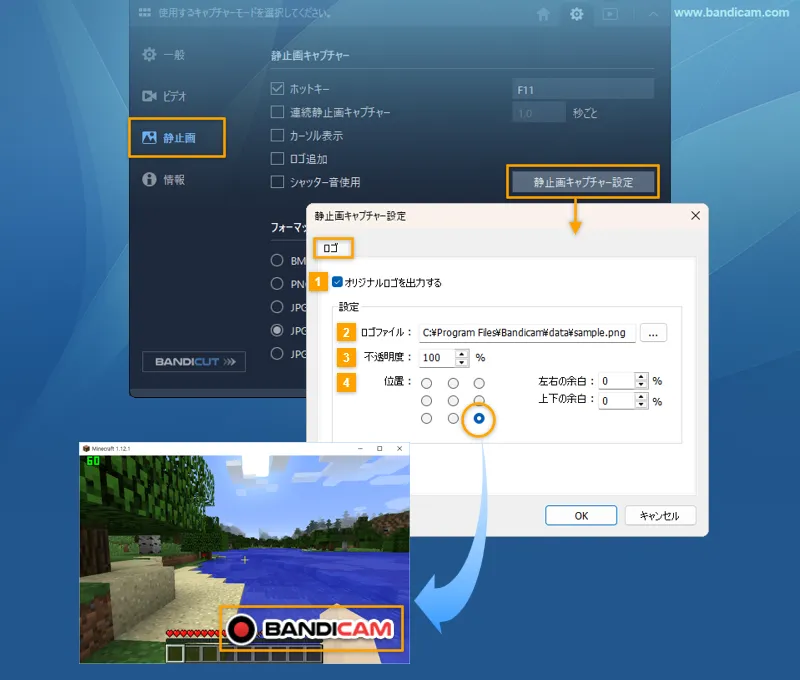Screen dimensions: 800x680
Task: Close the Minecraft 1.12.1 window
Action: coord(399,448)
